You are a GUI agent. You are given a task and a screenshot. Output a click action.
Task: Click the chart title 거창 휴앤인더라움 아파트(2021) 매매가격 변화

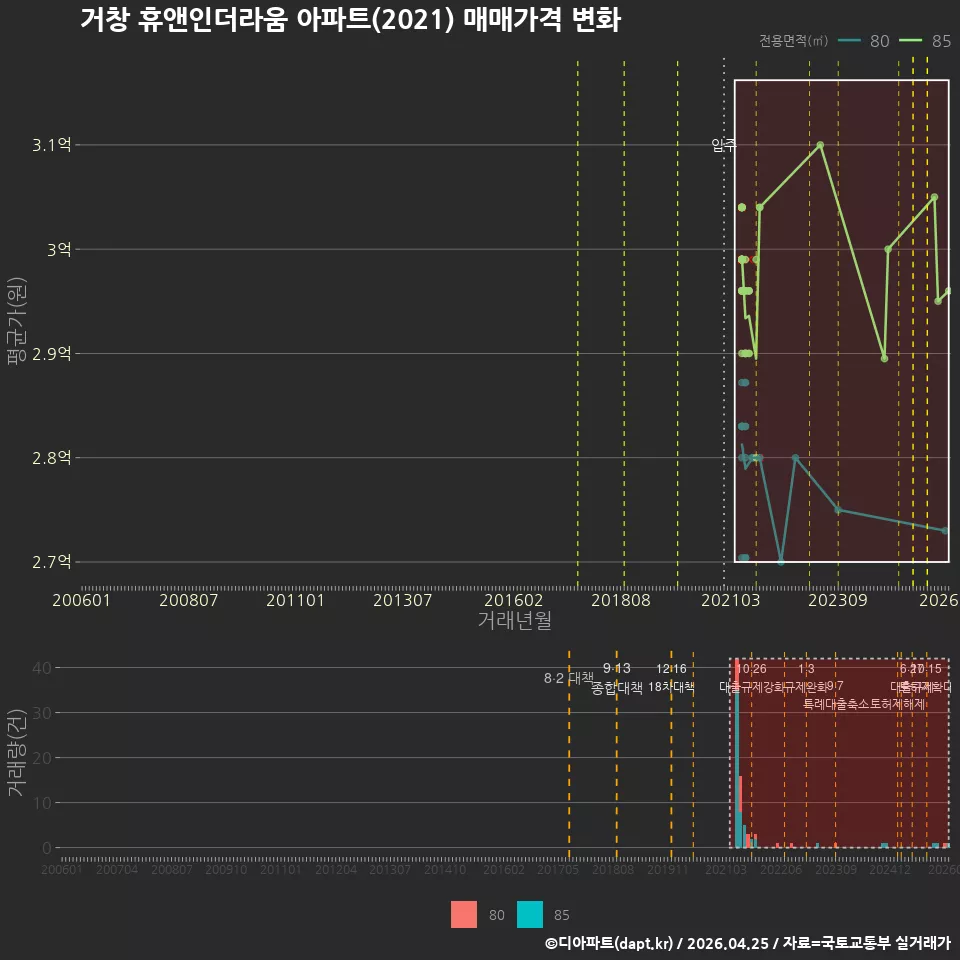351,19
